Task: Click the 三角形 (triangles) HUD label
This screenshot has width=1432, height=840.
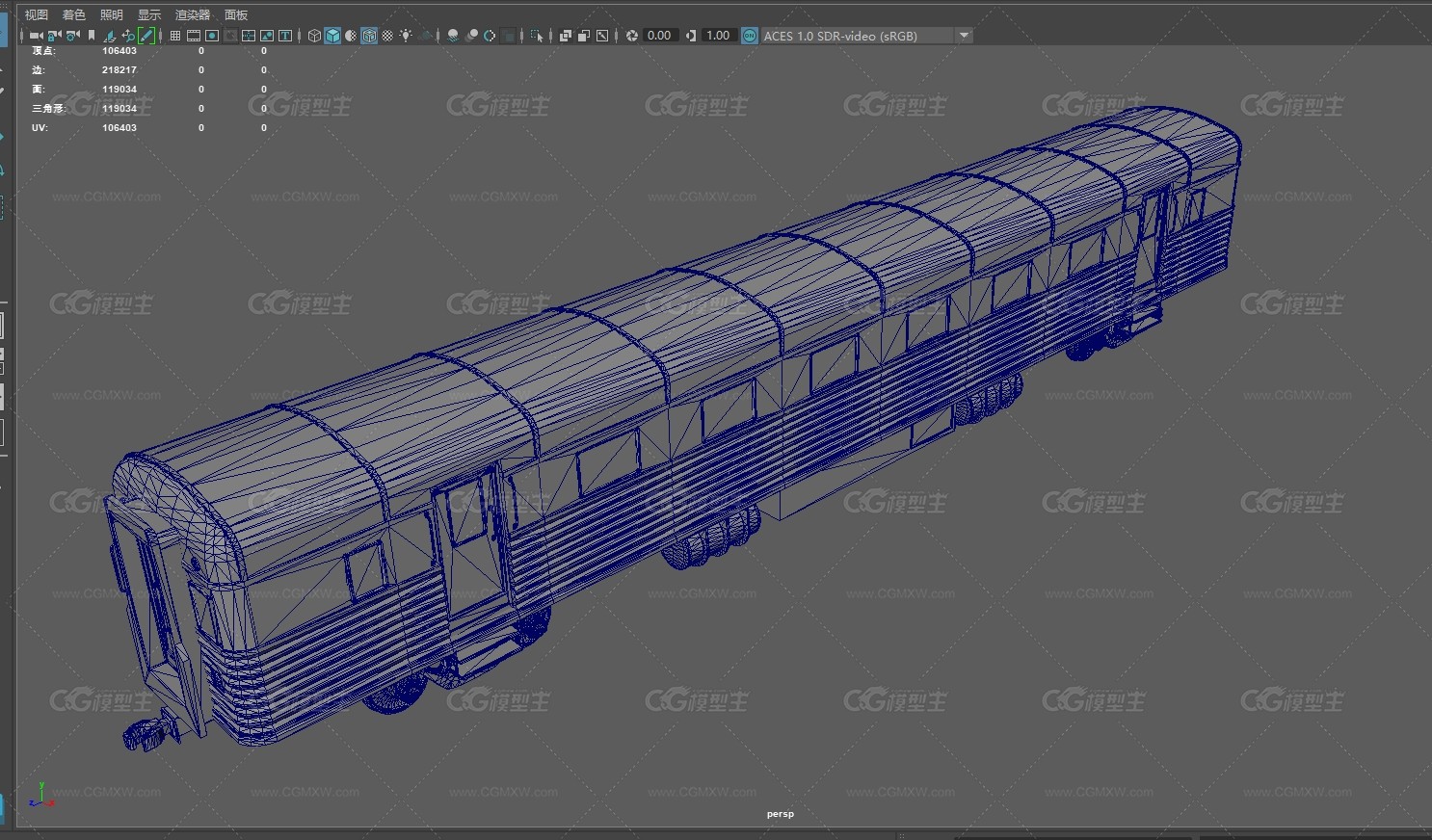Action: pyautogui.click(x=47, y=109)
